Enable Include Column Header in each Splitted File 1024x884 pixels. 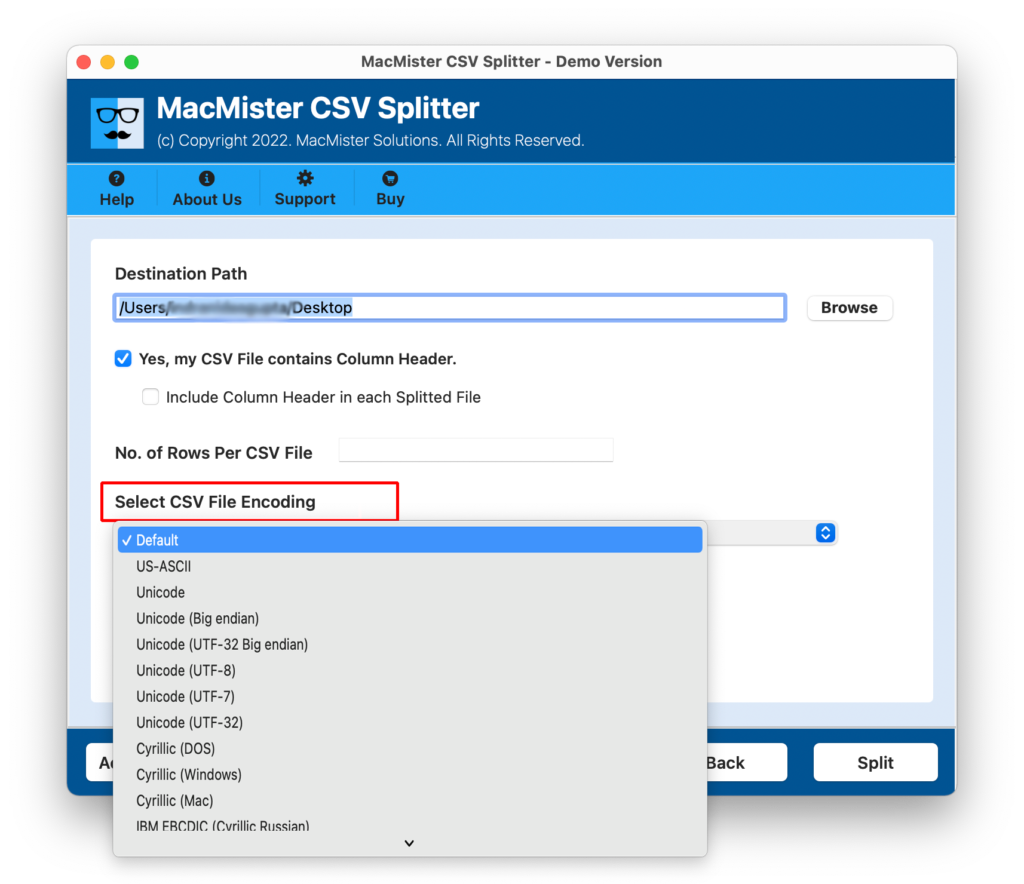coord(150,397)
